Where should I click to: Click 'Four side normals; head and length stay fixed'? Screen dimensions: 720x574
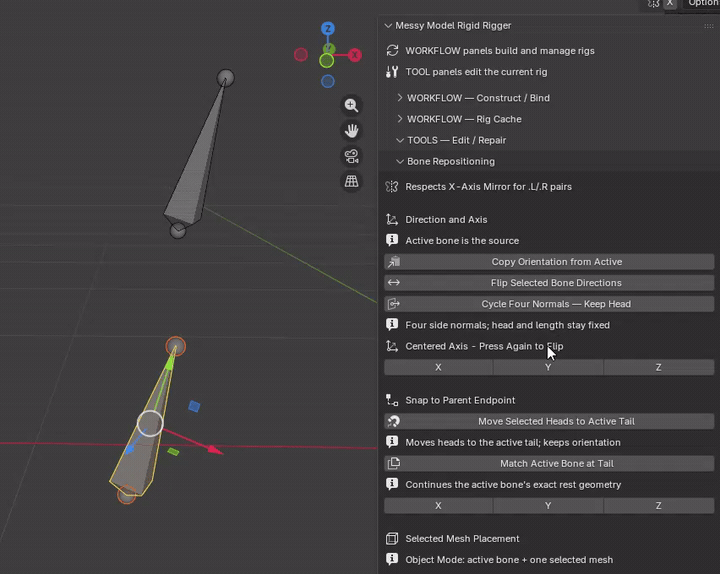pyautogui.click(x=507, y=325)
